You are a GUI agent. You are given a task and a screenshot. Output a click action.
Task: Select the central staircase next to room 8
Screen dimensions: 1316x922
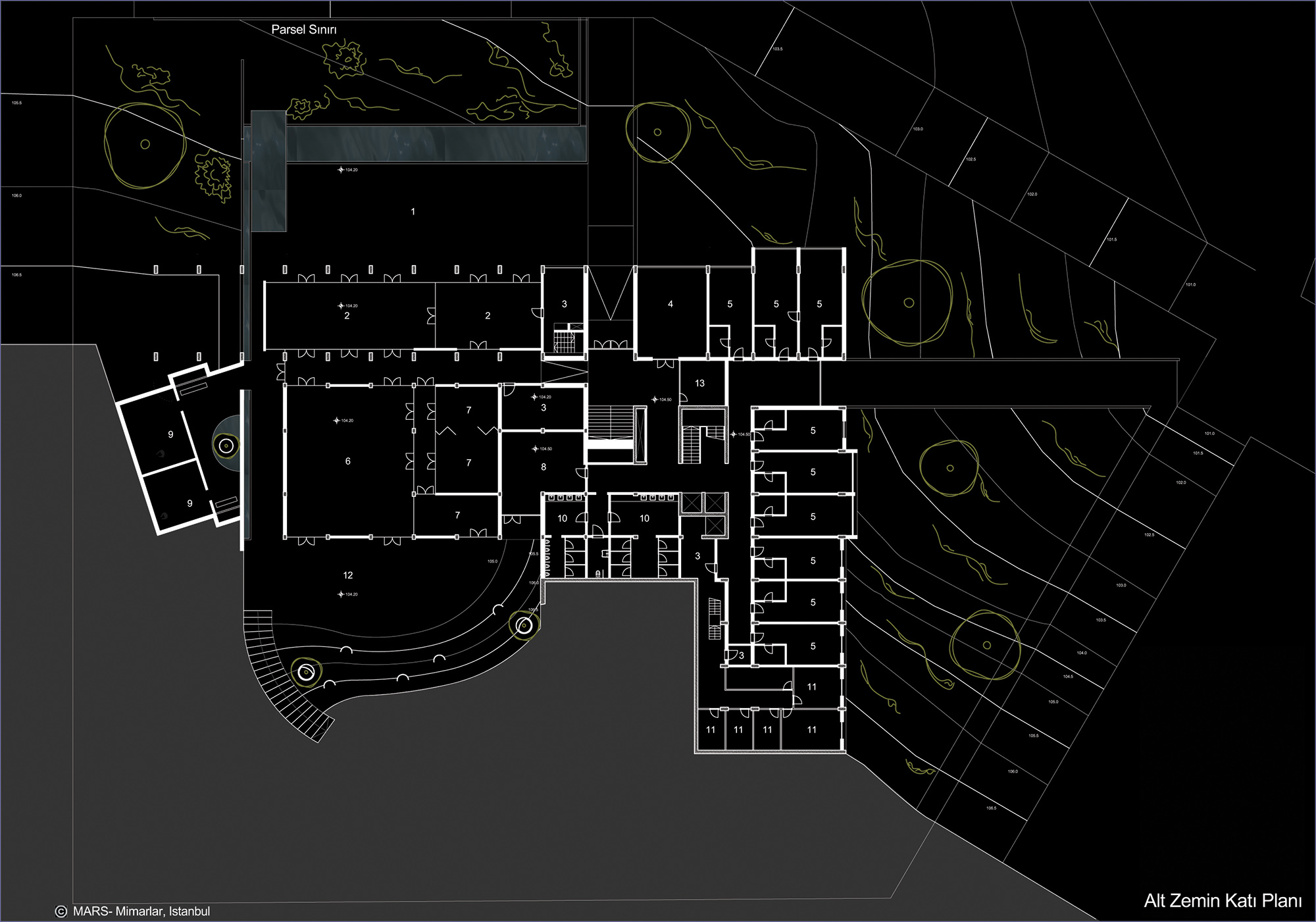(609, 423)
